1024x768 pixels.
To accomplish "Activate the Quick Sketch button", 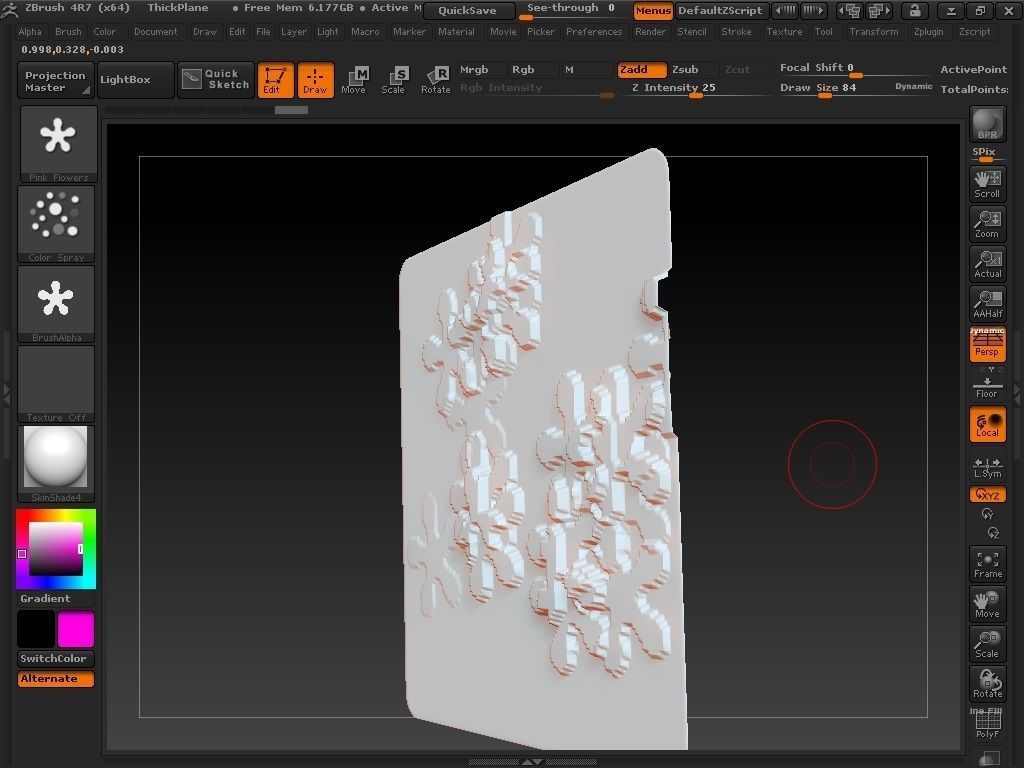I will (x=216, y=80).
